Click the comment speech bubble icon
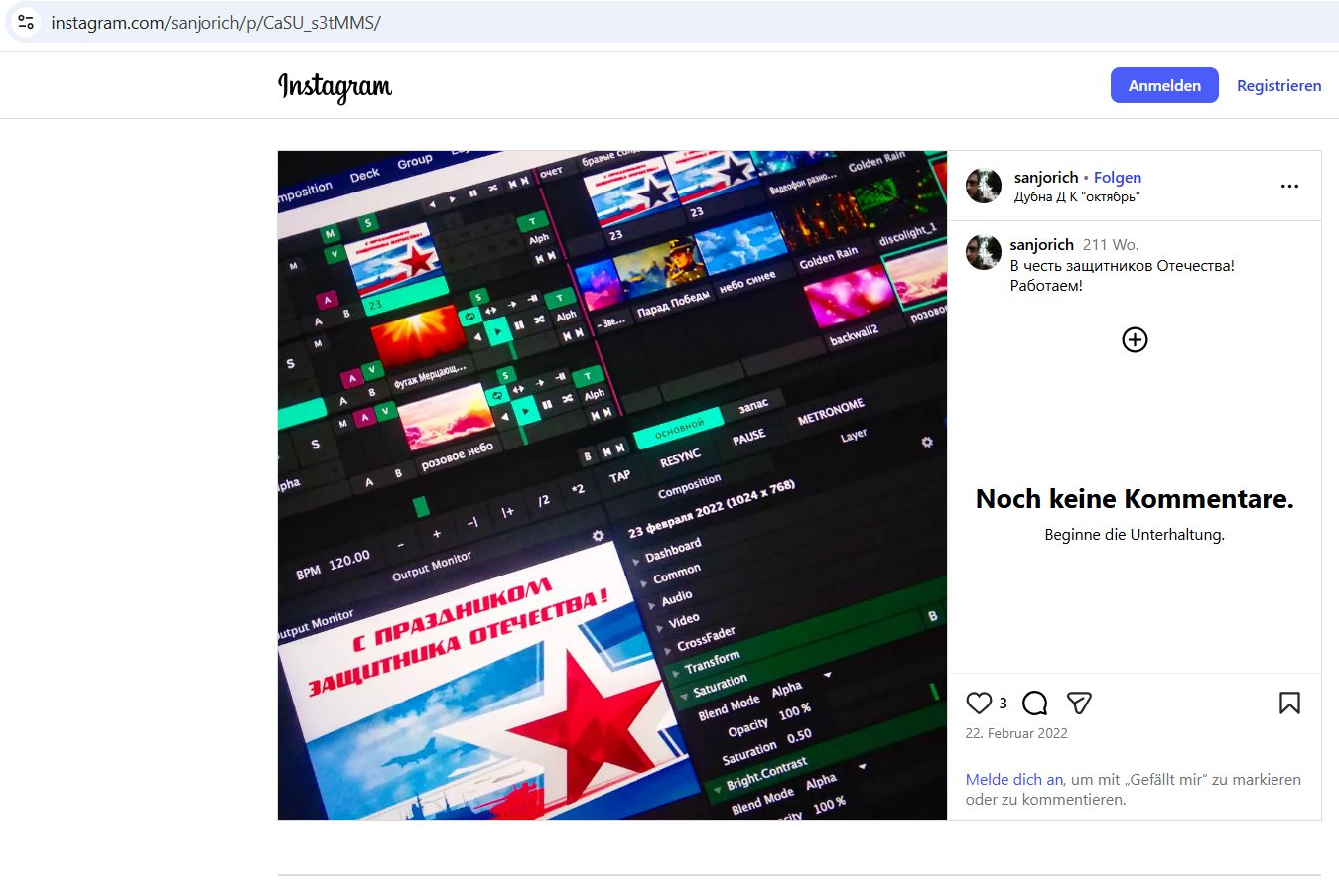The width and height of the screenshot is (1339, 896). point(1034,703)
